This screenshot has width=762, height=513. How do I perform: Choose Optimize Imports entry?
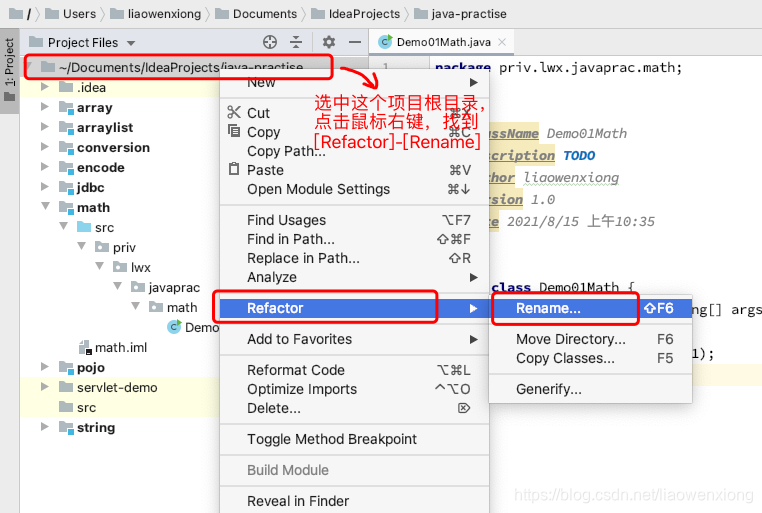[x=354, y=389]
